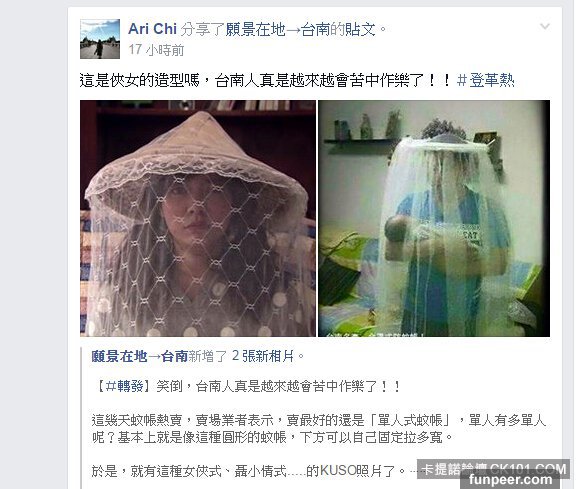Click the 2 張新相片 link
The height and width of the screenshot is (489, 580).
coord(263,356)
